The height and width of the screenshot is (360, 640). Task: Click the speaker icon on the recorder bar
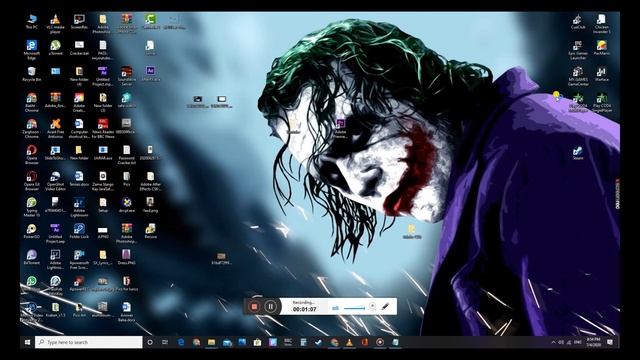pyautogui.click(x=335, y=308)
